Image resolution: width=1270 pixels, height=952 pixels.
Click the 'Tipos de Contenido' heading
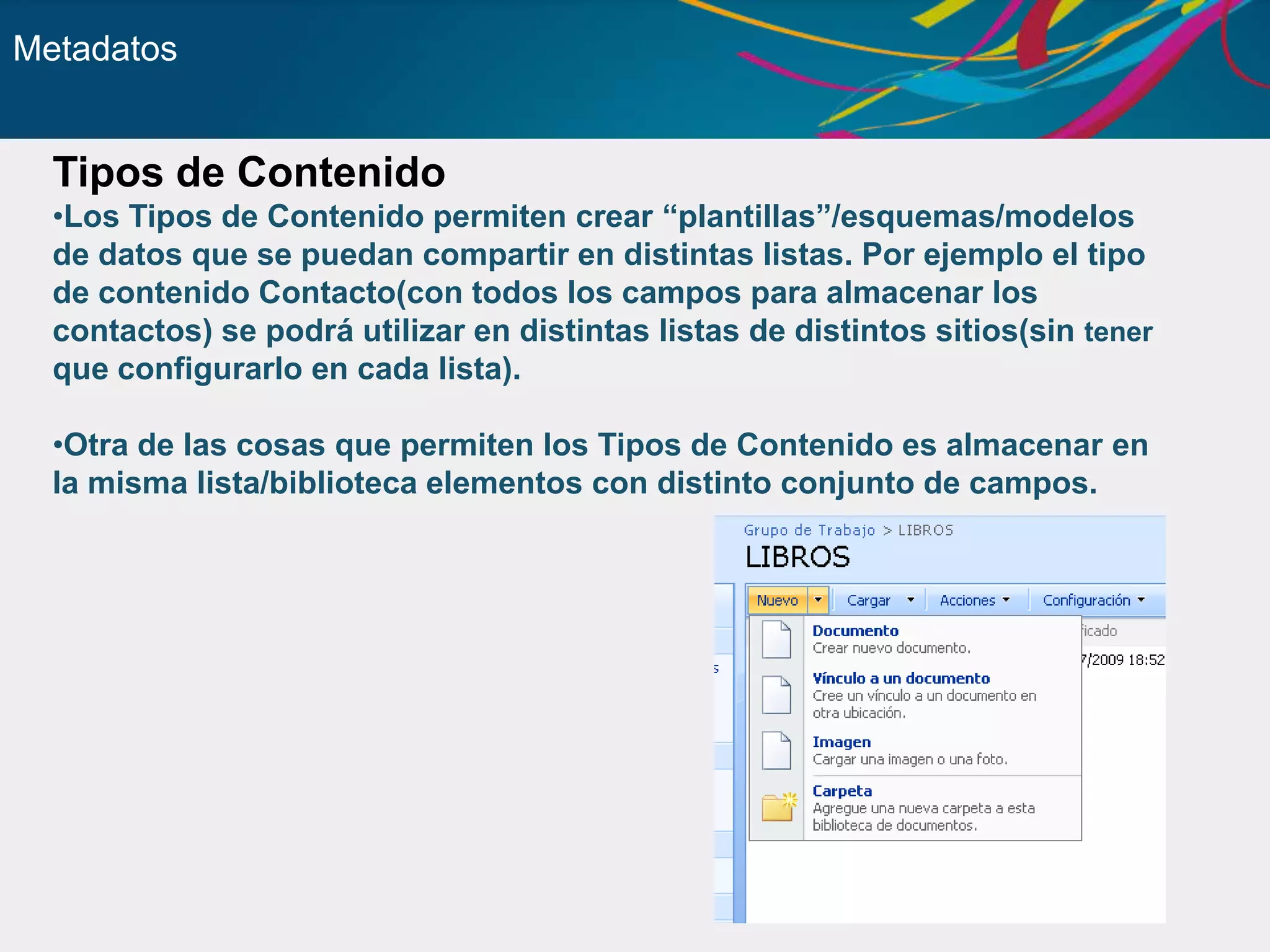[x=249, y=172]
